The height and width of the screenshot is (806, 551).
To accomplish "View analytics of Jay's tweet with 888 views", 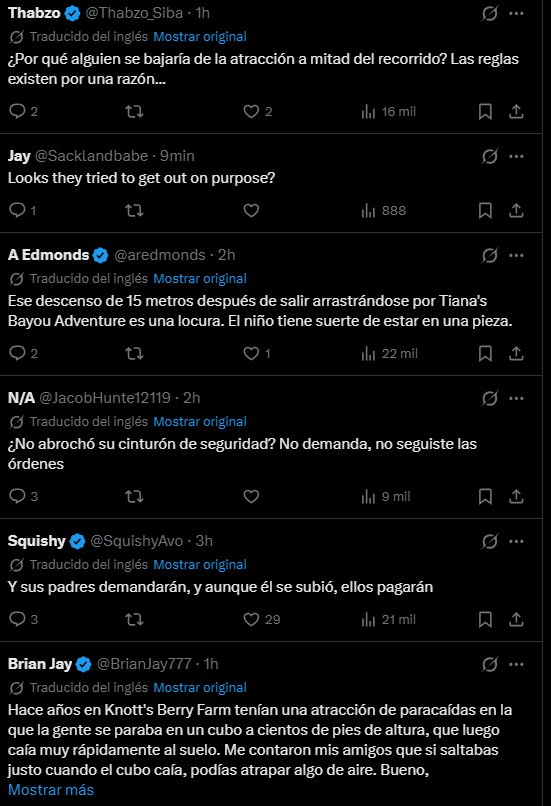I will 383,210.
